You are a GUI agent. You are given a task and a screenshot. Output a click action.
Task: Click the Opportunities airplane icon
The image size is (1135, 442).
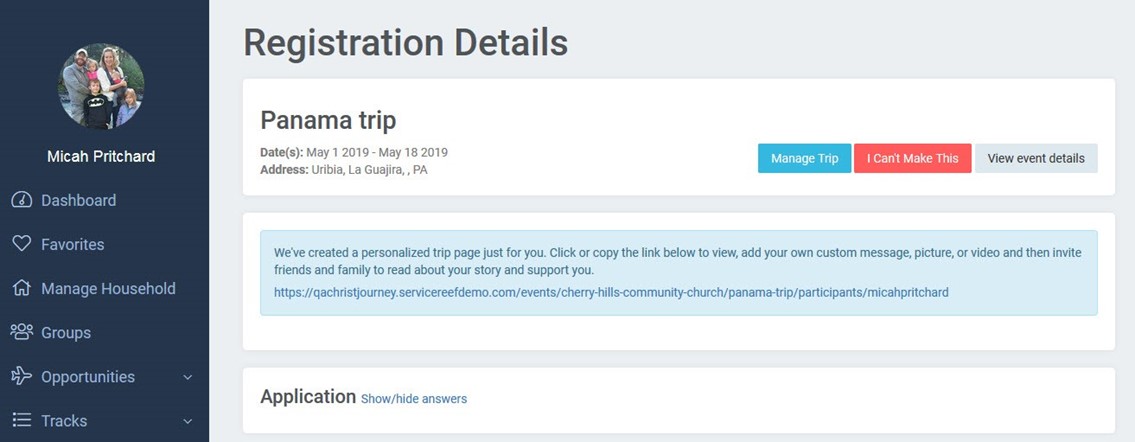click(x=21, y=376)
